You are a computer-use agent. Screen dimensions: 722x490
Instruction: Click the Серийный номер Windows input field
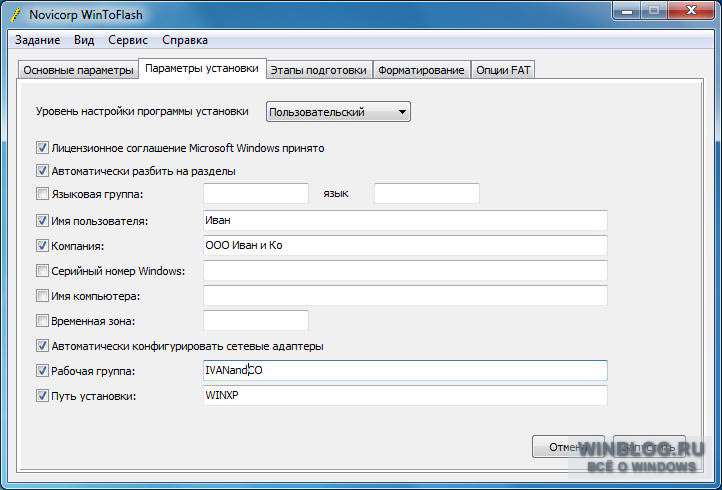pos(405,271)
